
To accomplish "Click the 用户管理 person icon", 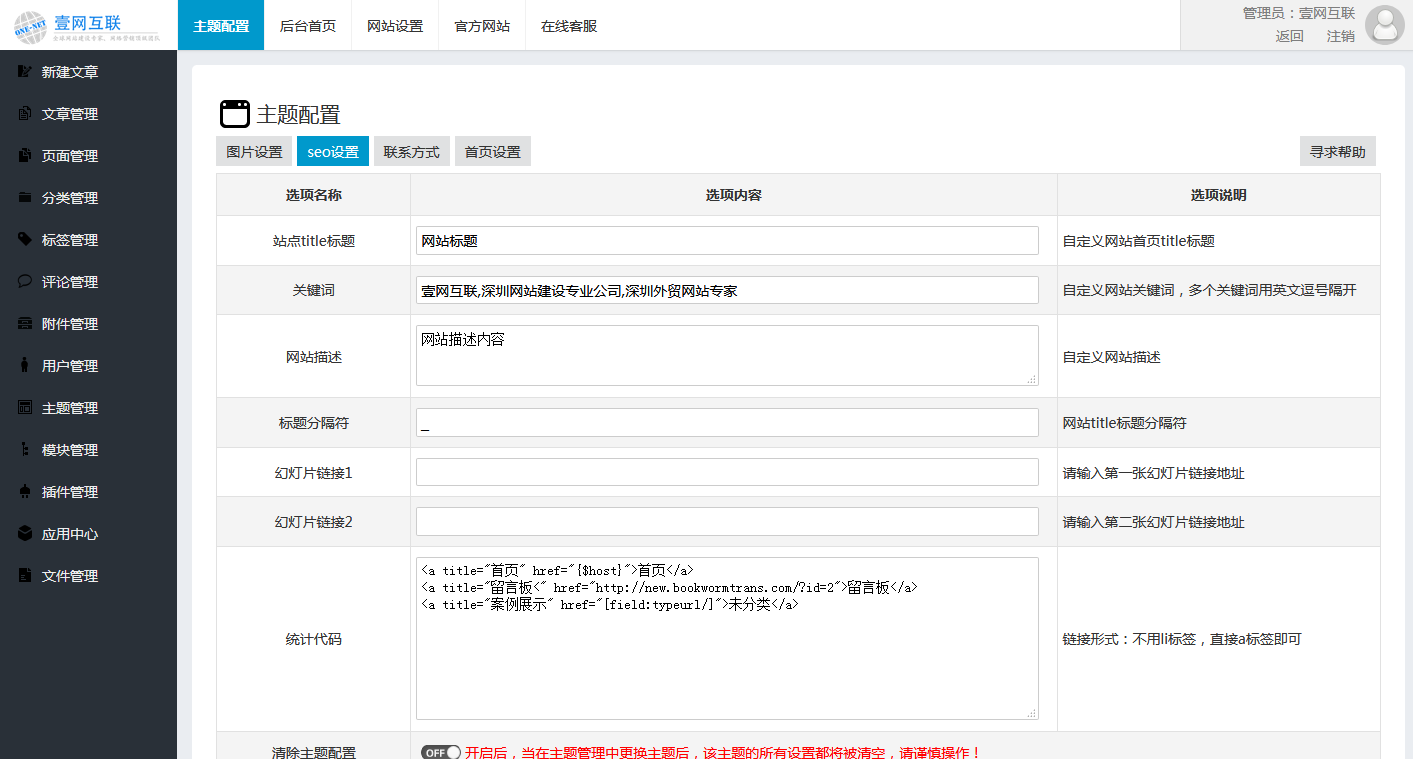I will click(x=25, y=366).
